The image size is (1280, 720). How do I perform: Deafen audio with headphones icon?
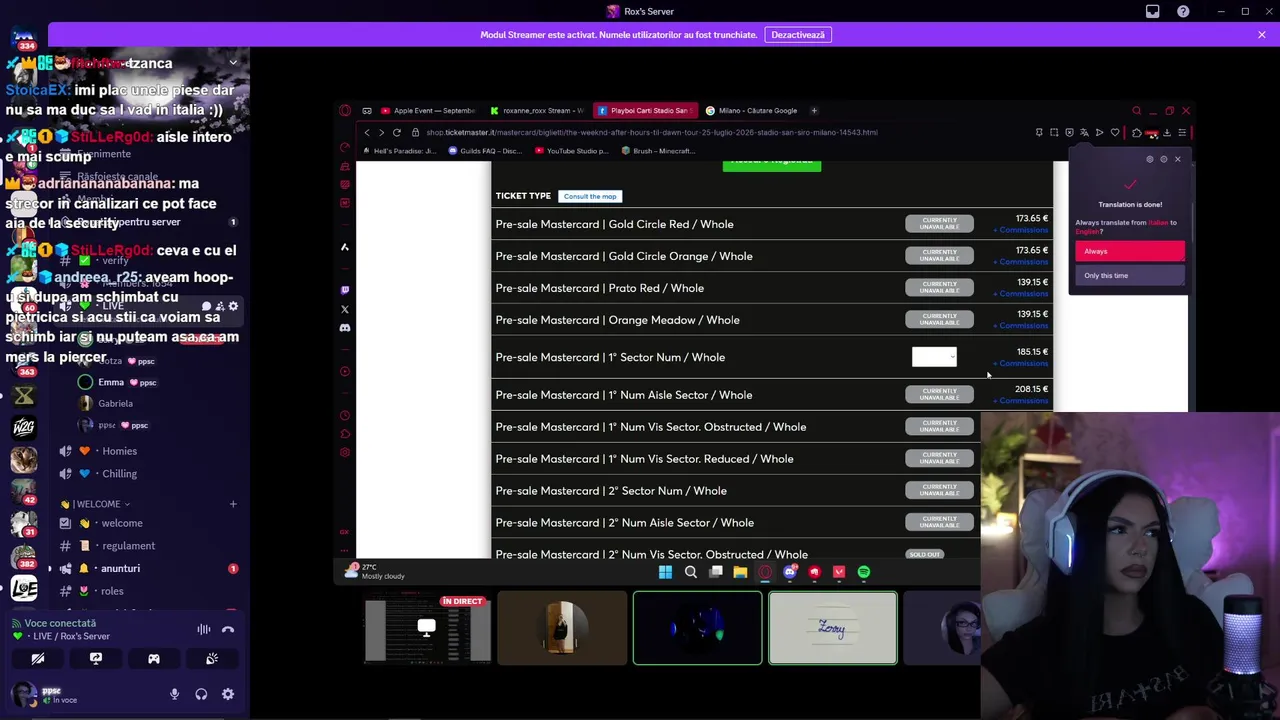(x=201, y=694)
